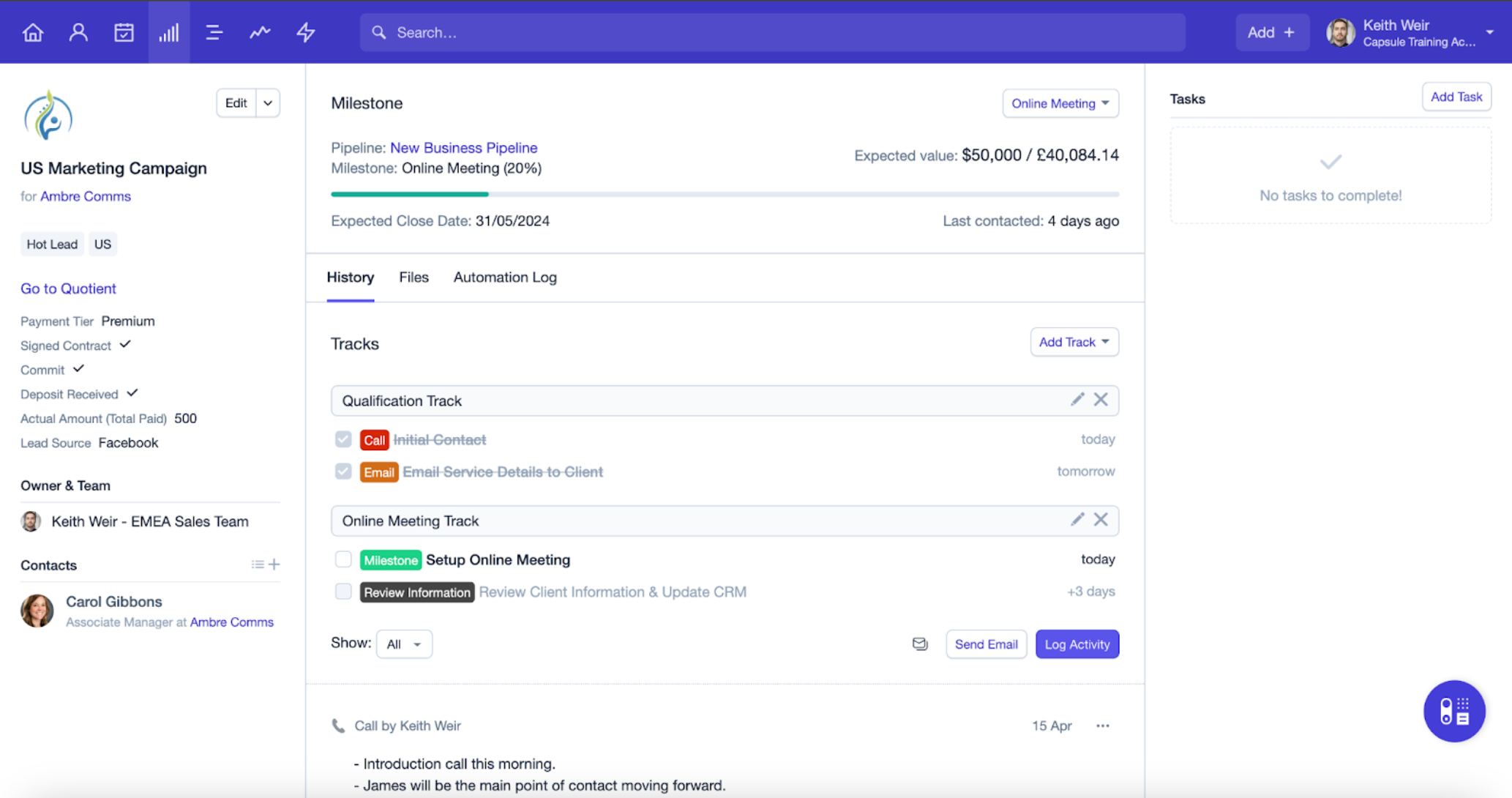Switch to the Files tab
The width and height of the screenshot is (1512, 798).
413,277
